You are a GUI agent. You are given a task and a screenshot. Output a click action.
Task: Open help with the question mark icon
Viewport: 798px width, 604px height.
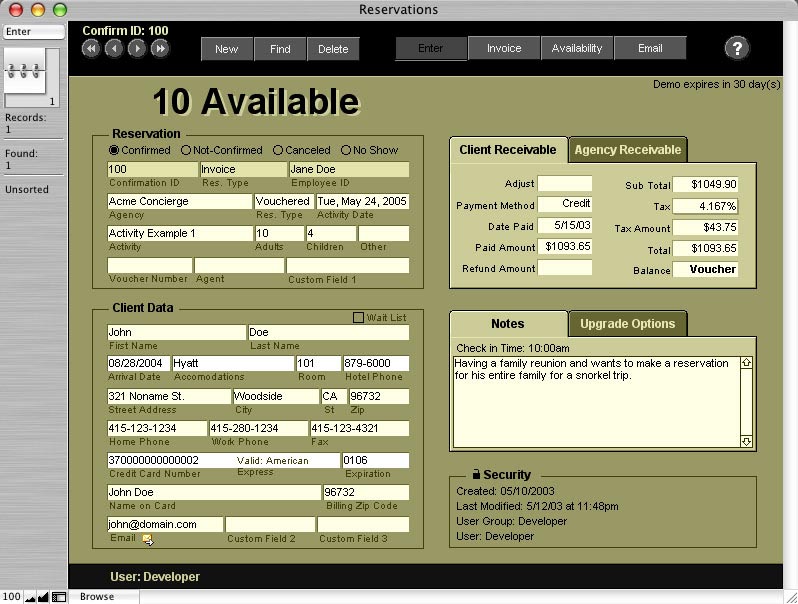tap(737, 48)
